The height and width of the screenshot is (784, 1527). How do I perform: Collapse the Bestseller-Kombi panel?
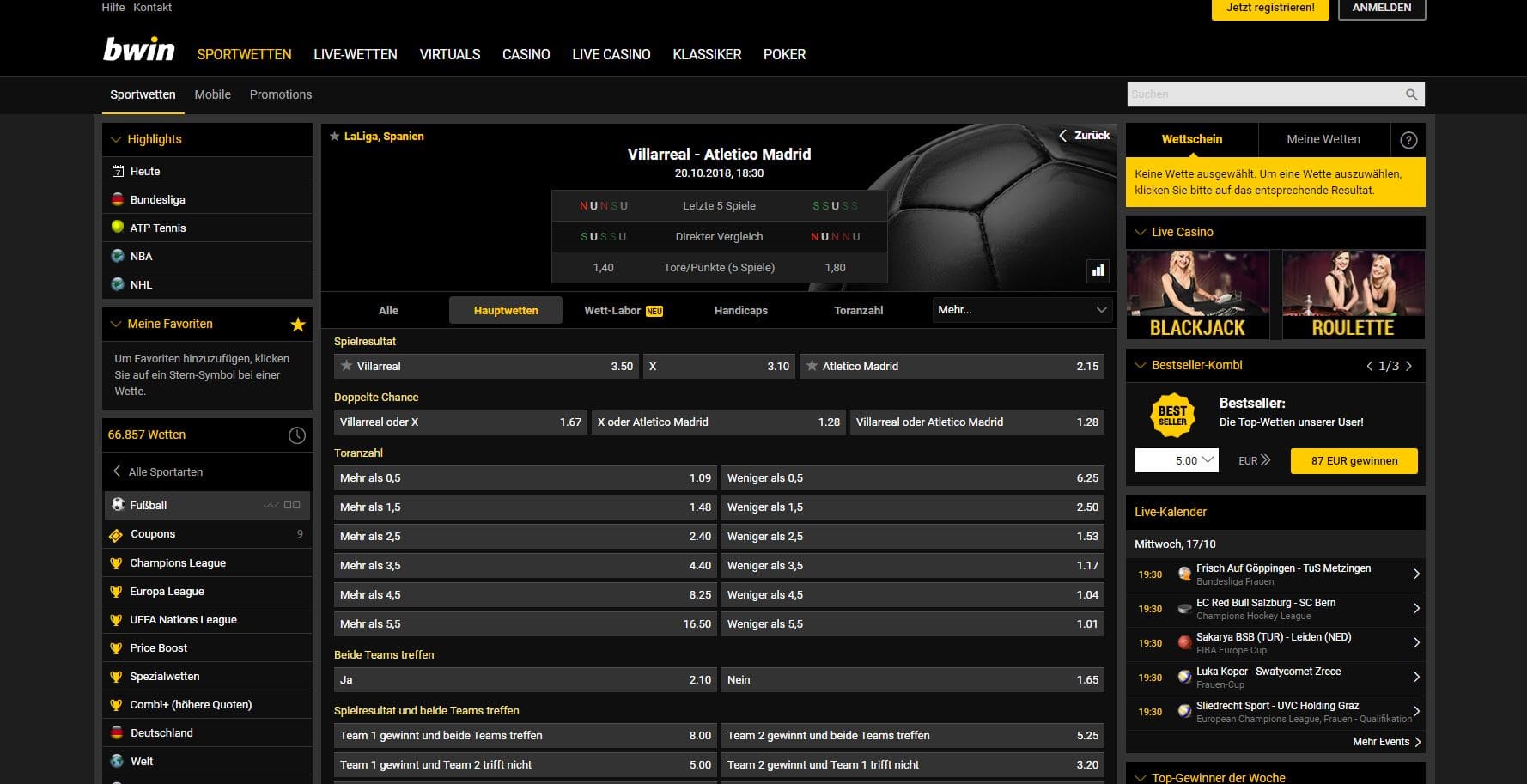coord(1140,365)
